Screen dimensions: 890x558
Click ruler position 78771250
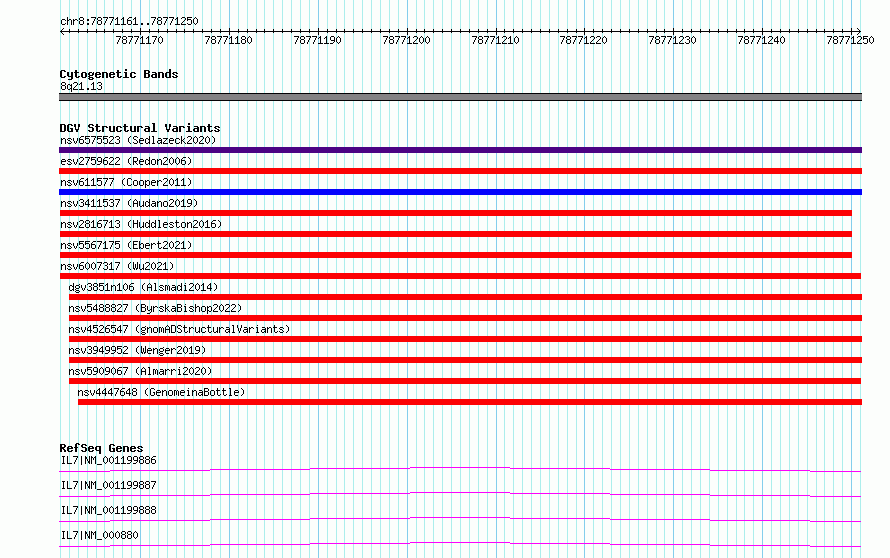pyautogui.click(x=850, y=40)
